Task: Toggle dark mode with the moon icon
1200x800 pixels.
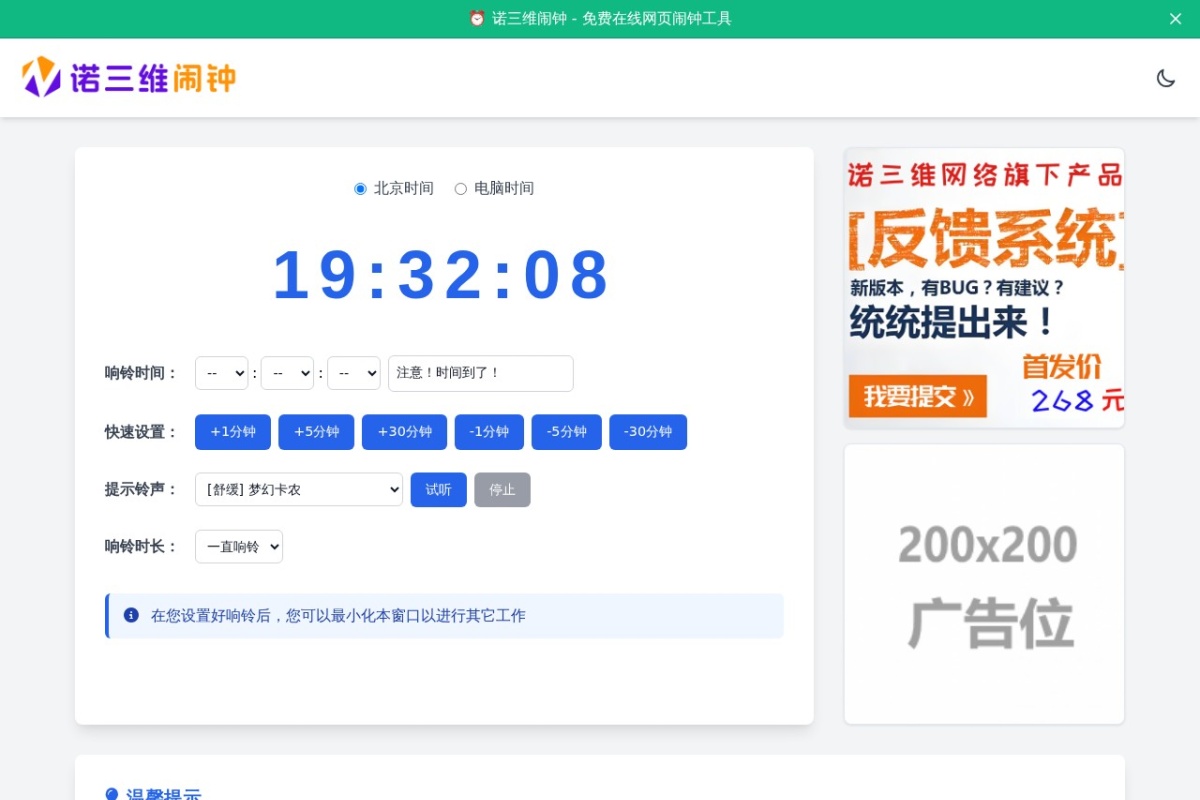Action: [x=1166, y=77]
